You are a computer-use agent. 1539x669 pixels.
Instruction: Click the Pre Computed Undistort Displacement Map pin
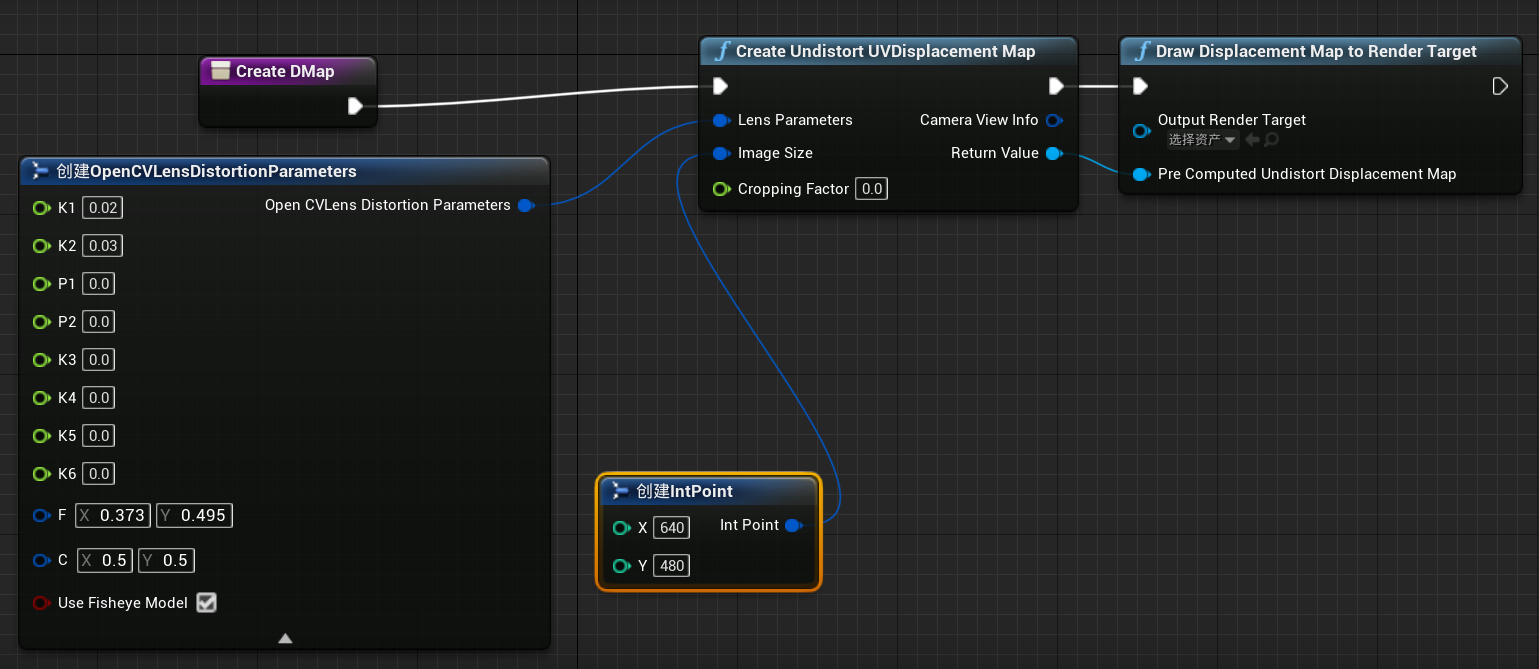pyautogui.click(x=1141, y=173)
